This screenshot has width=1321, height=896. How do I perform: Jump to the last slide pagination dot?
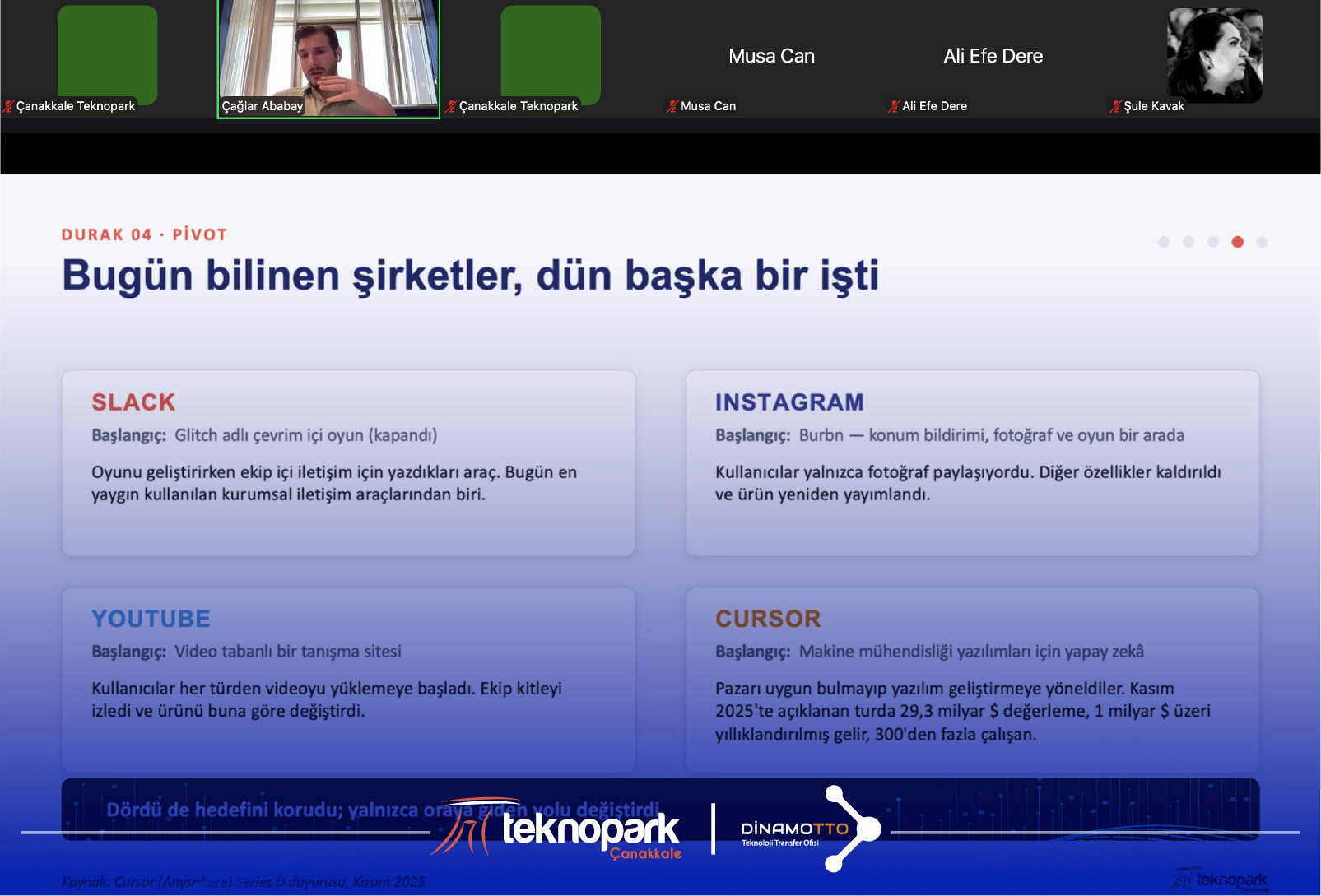click(x=1262, y=242)
